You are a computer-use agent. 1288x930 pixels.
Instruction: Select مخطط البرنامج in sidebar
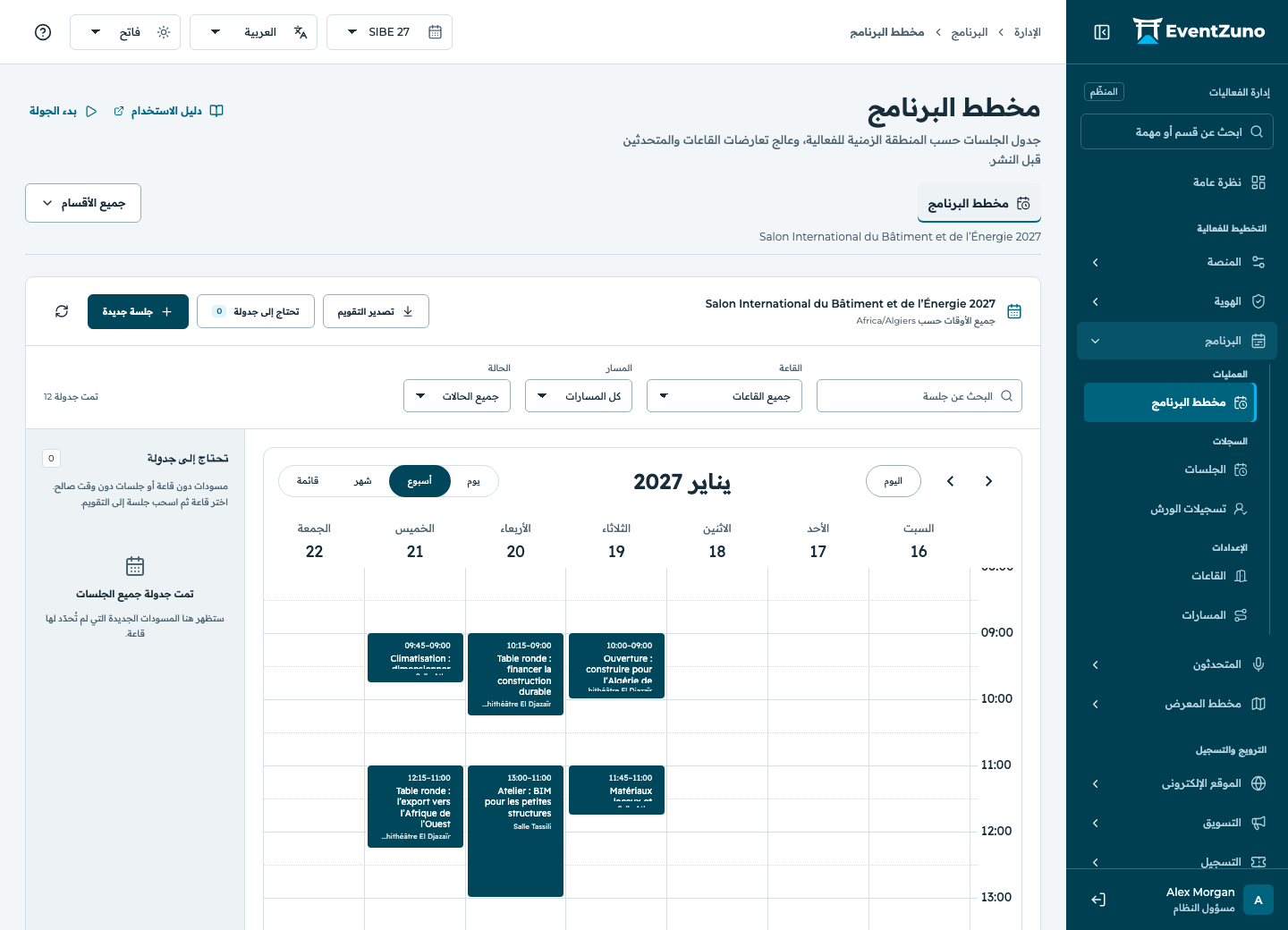1170,402
